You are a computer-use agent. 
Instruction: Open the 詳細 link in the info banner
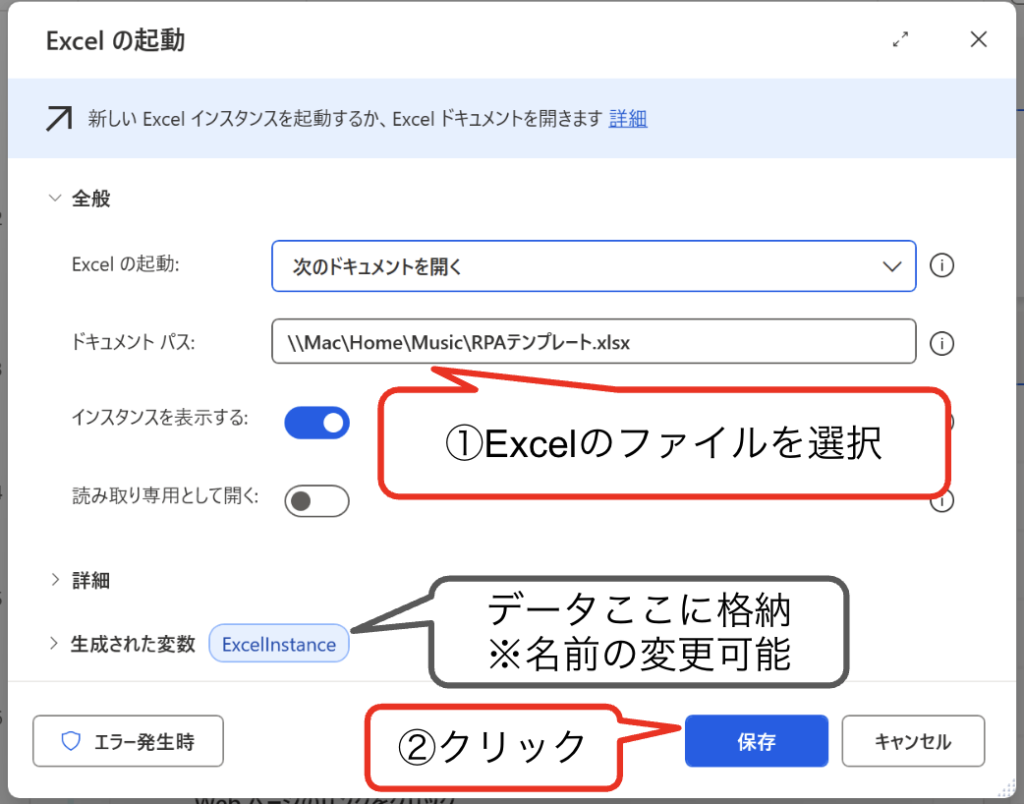tap(628, 119)
